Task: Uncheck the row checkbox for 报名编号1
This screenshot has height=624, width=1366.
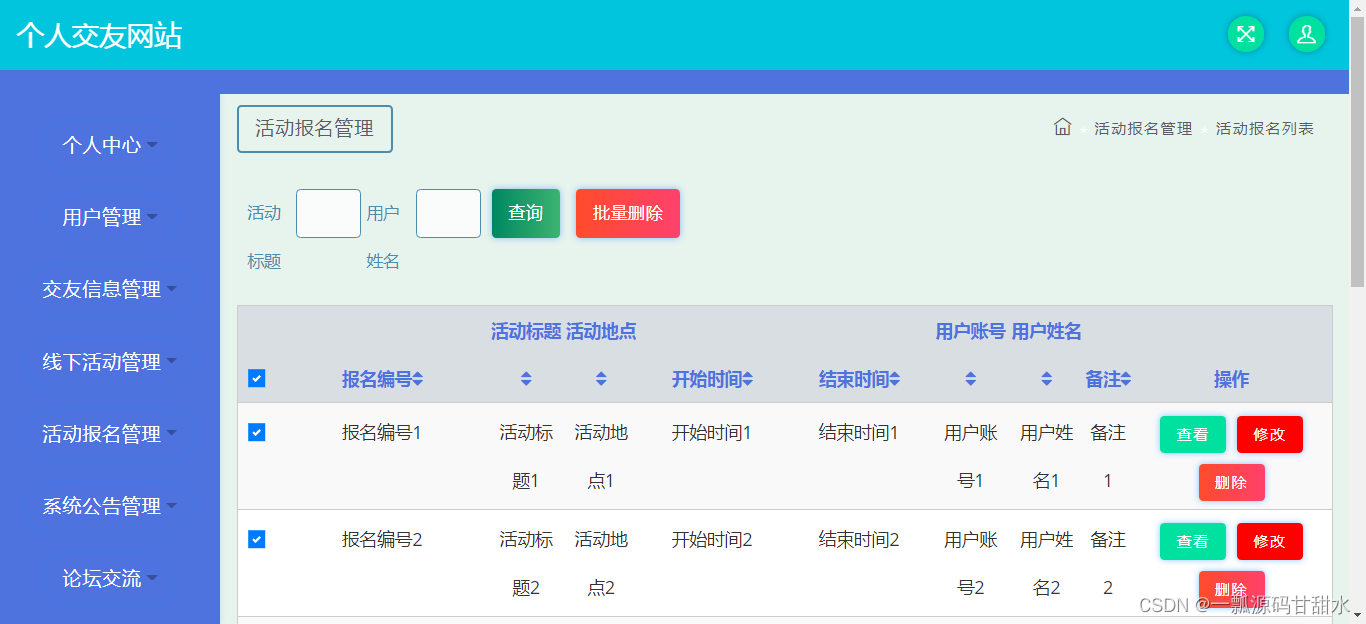Action: coord(256,432)
